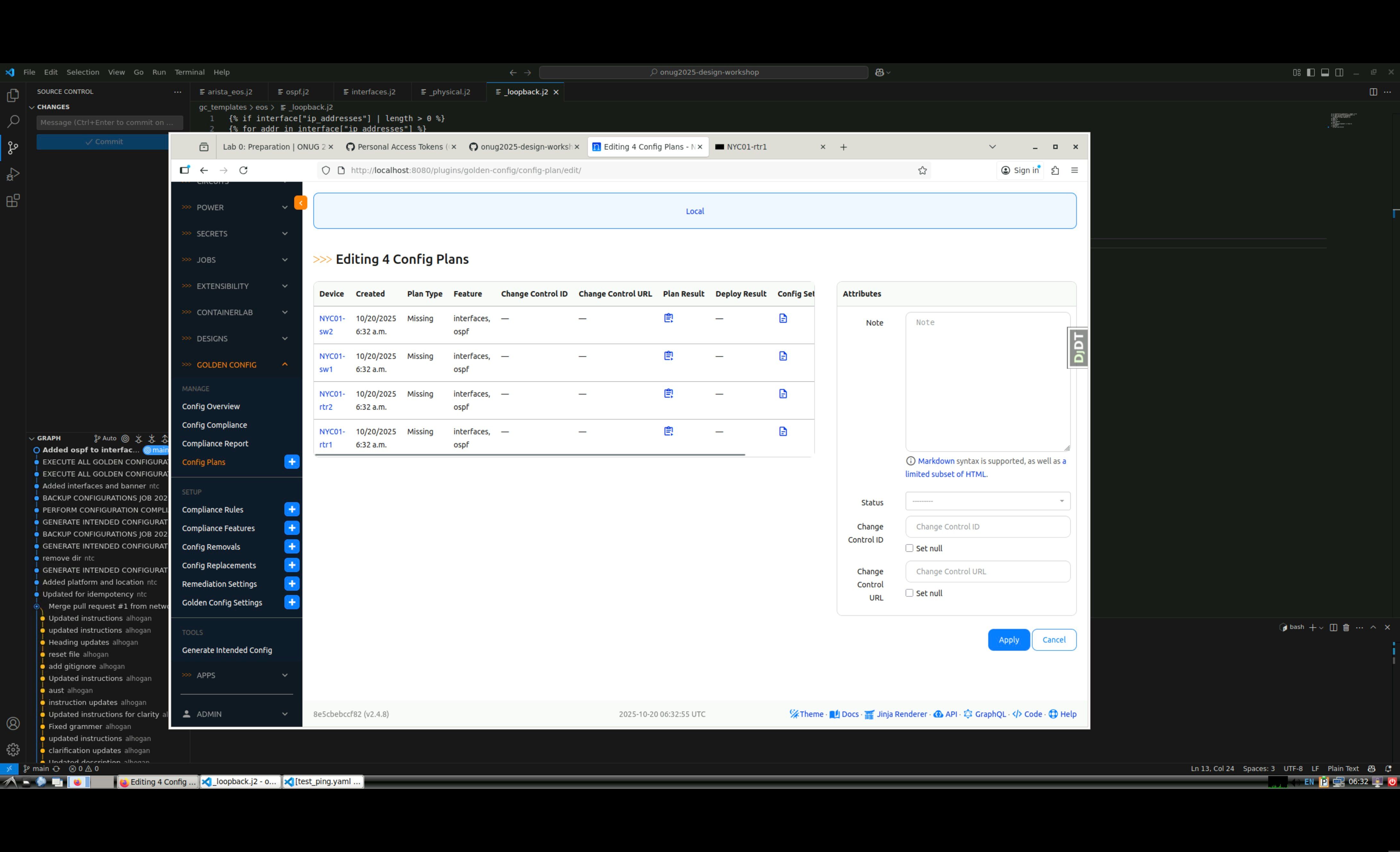This screenshot has width=1400, height=852.
Task: Bookmark page with the star icon
Action: pyautogui.click(x=922, y=170)
